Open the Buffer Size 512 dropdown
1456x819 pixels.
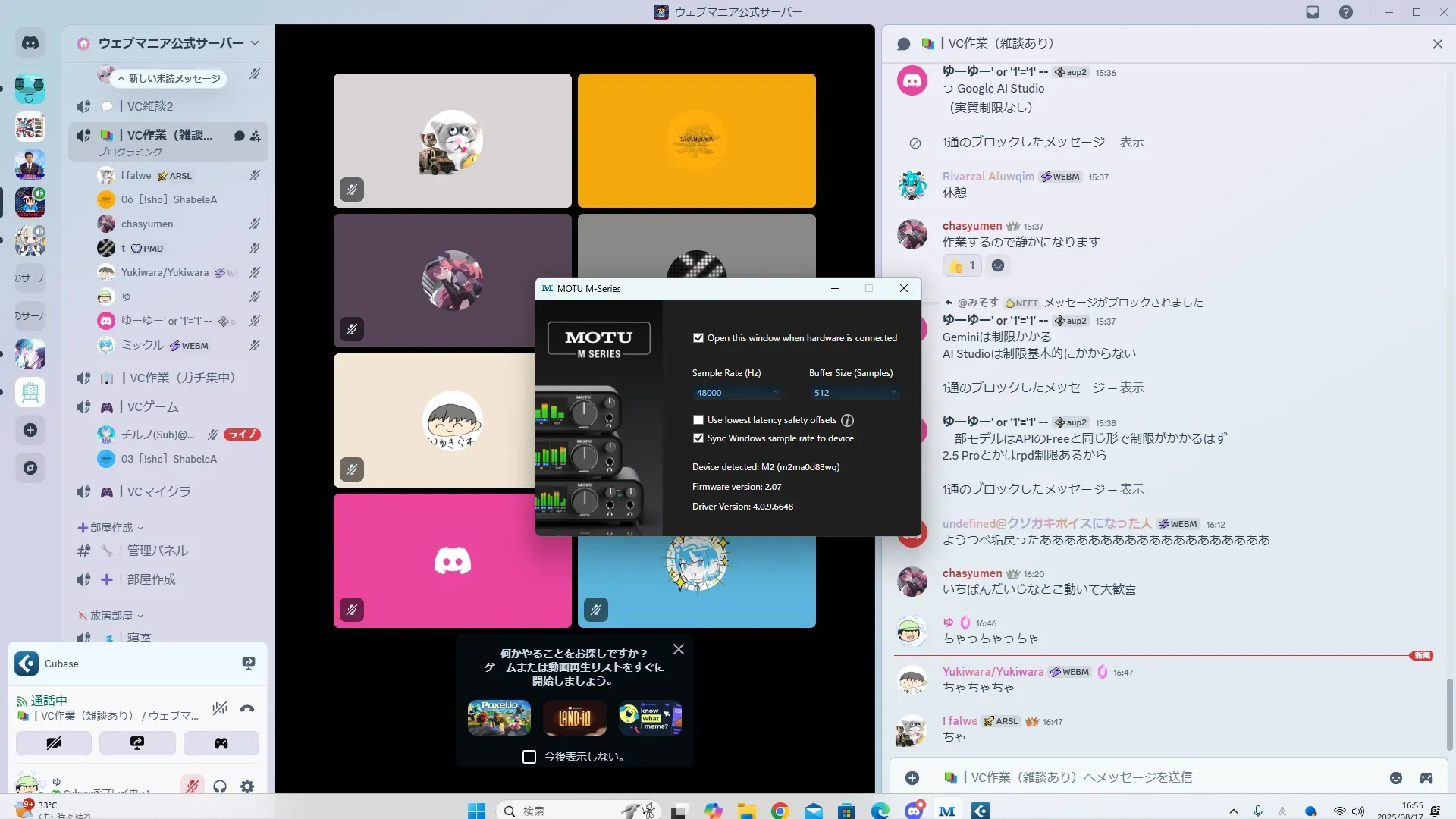(854, 393)
